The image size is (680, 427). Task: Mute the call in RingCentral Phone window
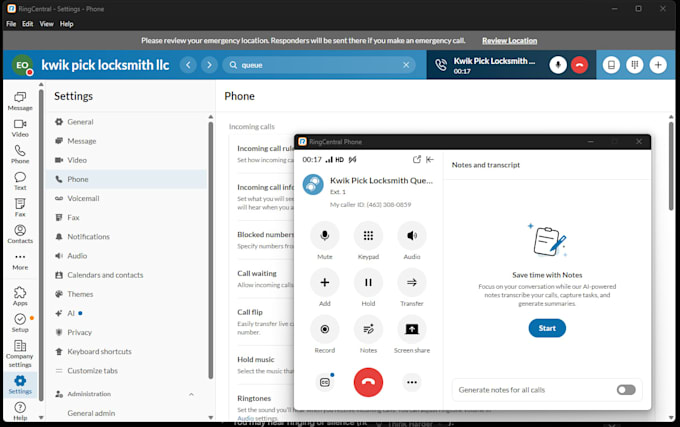tap(324, 236)
